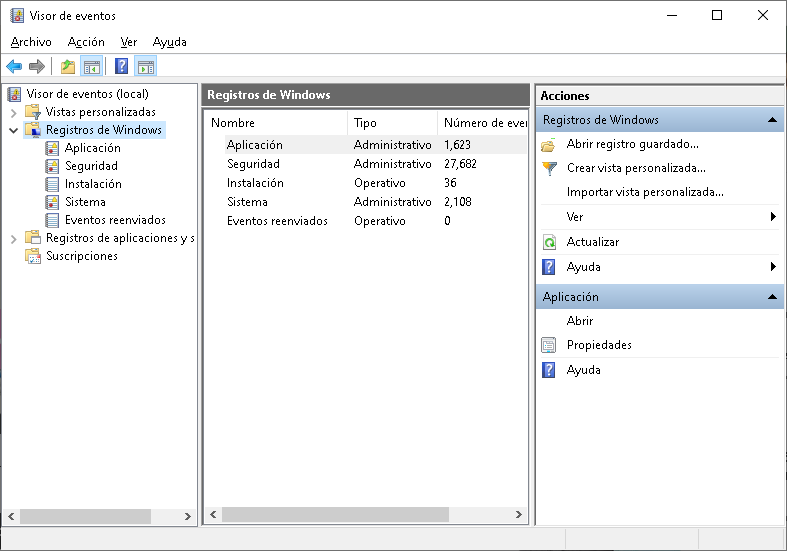
Task: Expand Registros de aplicaciones y servicios node
Action: (x=14, y=239)
